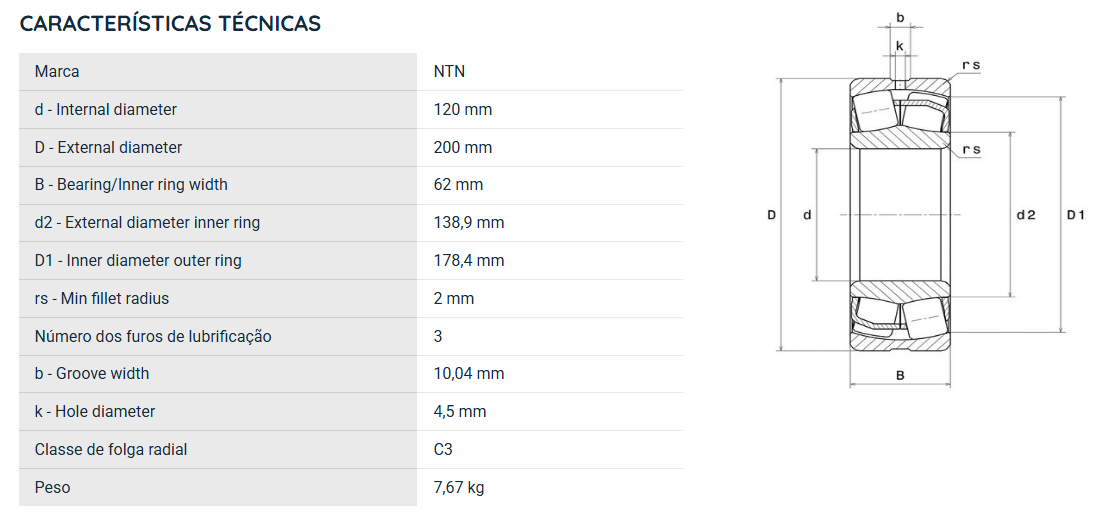Click the NTN brand value

(x=449, y=71)
